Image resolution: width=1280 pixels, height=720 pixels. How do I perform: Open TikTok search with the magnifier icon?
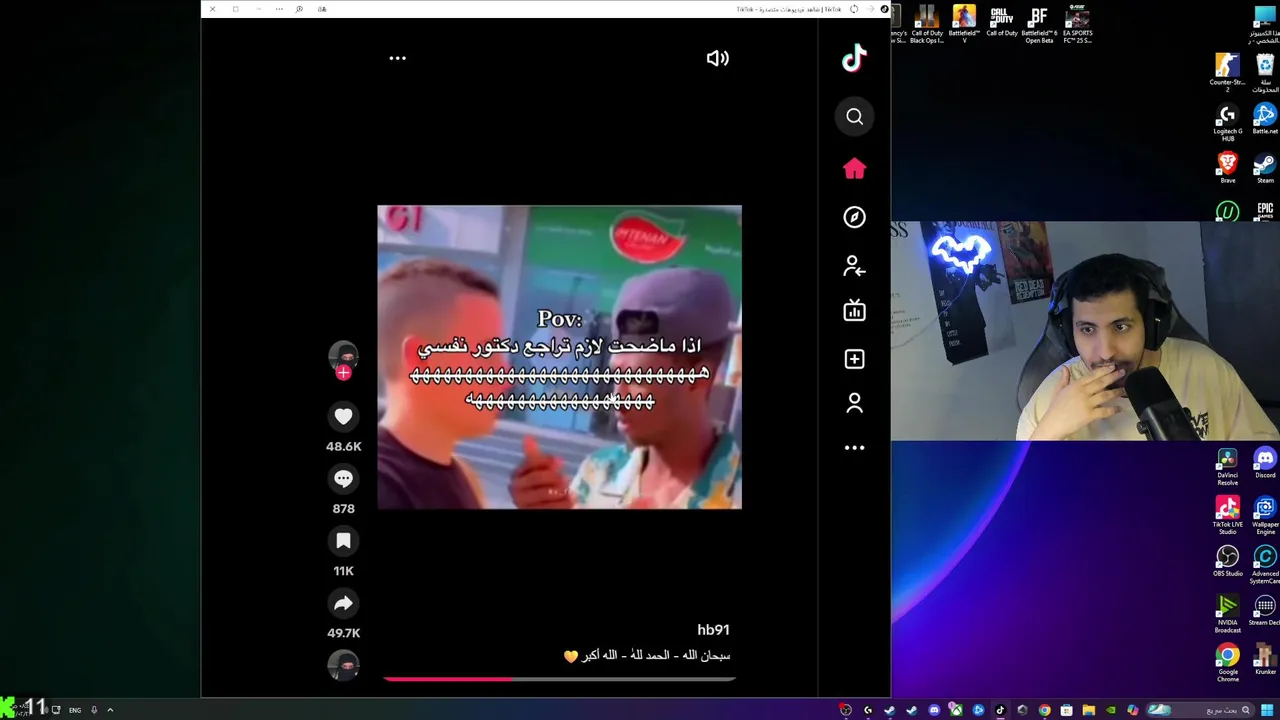(x=854, y=117)
